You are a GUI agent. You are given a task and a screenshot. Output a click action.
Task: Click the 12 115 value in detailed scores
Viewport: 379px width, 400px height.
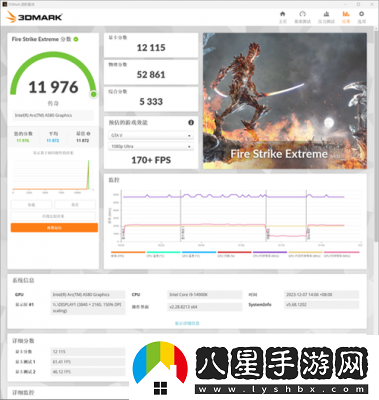coord(88,352)
